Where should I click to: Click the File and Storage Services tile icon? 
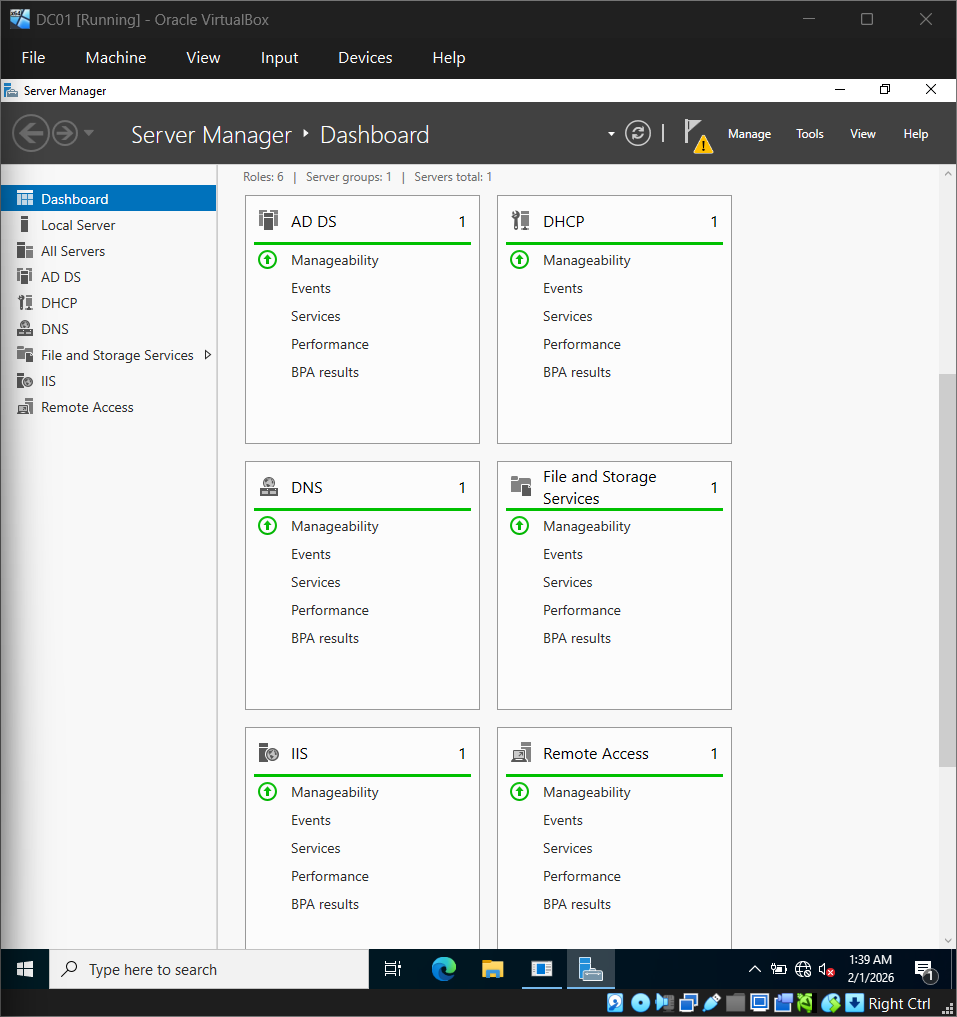[520, 485]
